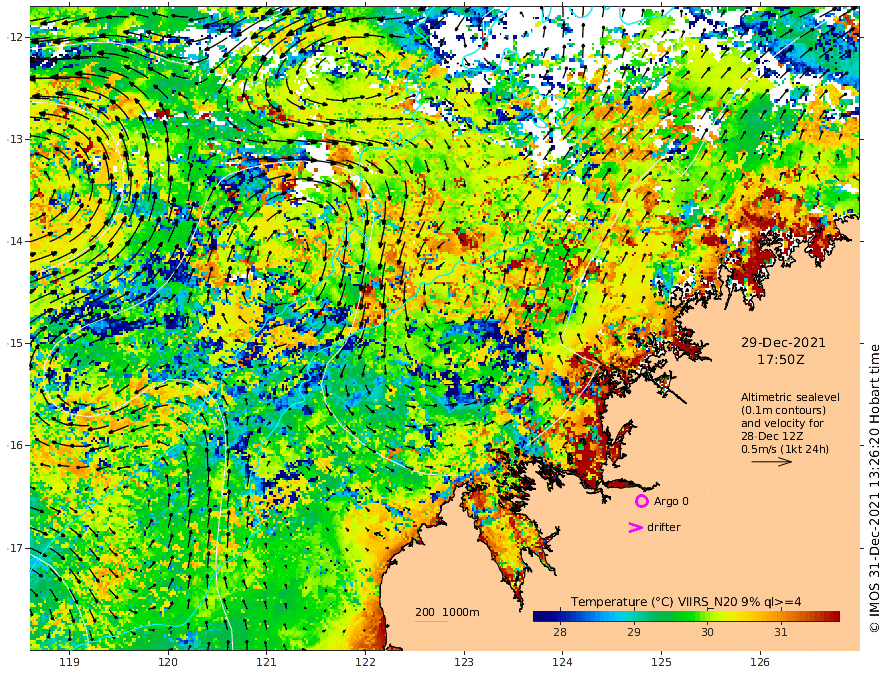Click longitude axis label 120
Image resolution: width=880 pixels, height=680 pixels.
click(x=168, y=662)
